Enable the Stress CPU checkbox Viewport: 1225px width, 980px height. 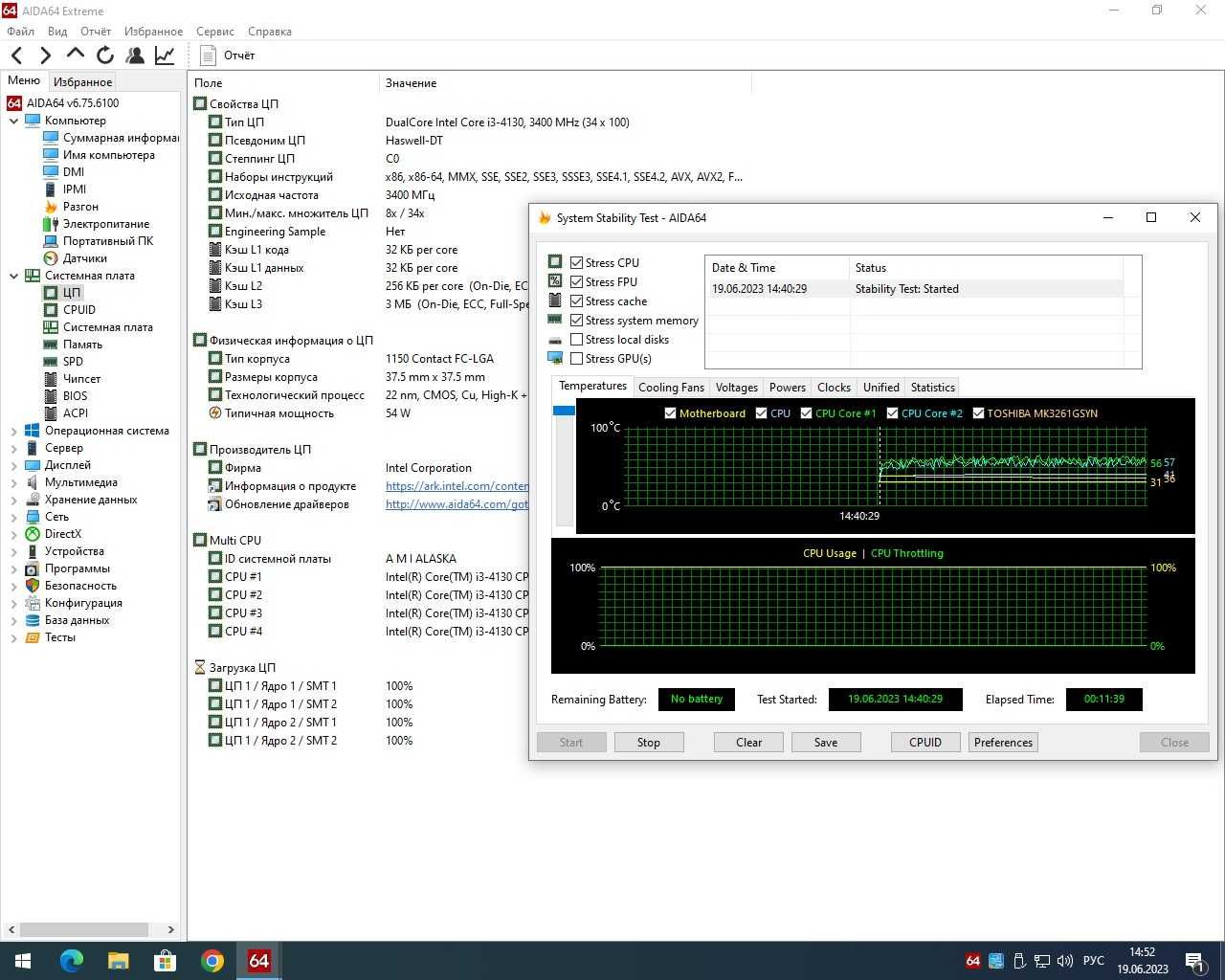577,262
